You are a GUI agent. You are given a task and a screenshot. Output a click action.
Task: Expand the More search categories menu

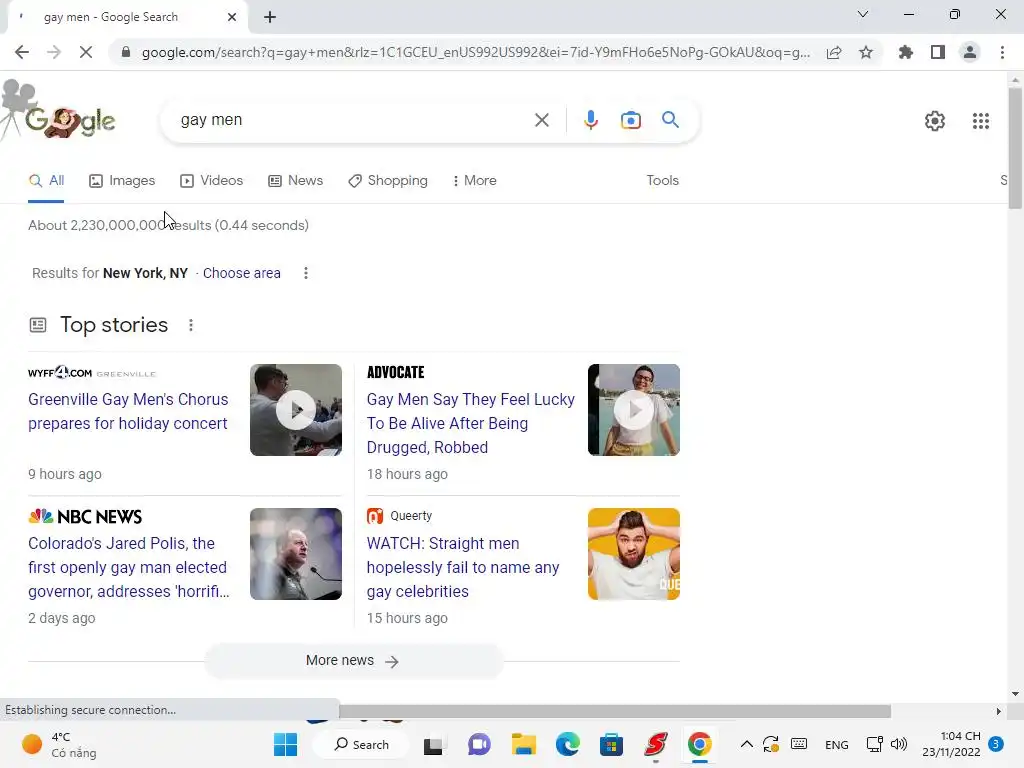475,181
